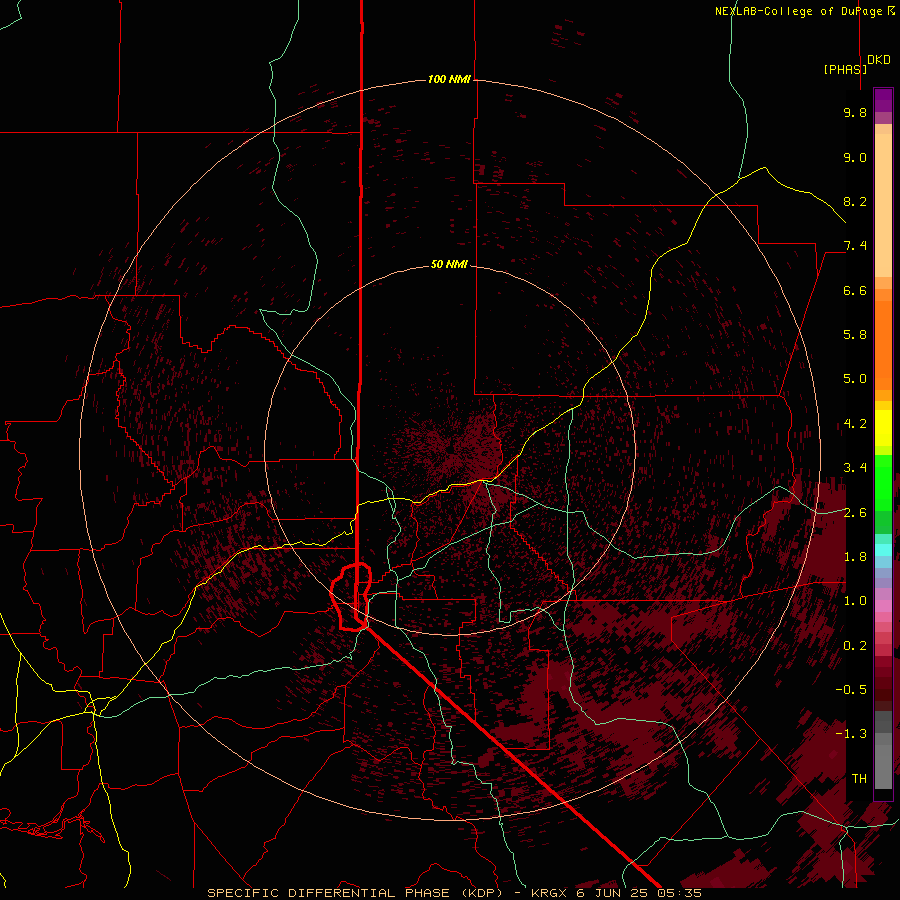This screenshot has width=900, height=900.
Task: Click the DKD label above the colorbar
Action: pos(879,60)
